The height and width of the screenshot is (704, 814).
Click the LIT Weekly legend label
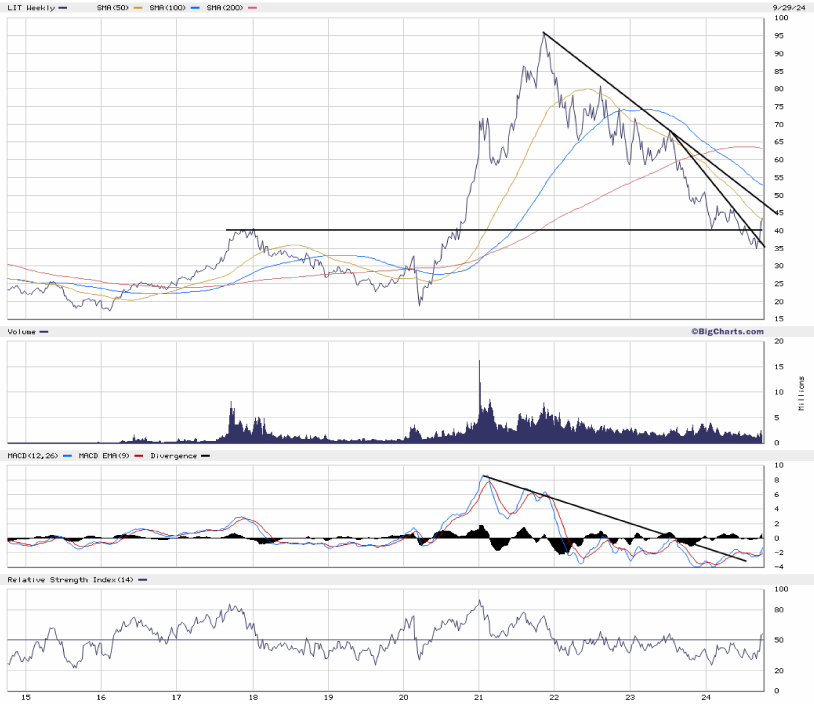point(31,7)
